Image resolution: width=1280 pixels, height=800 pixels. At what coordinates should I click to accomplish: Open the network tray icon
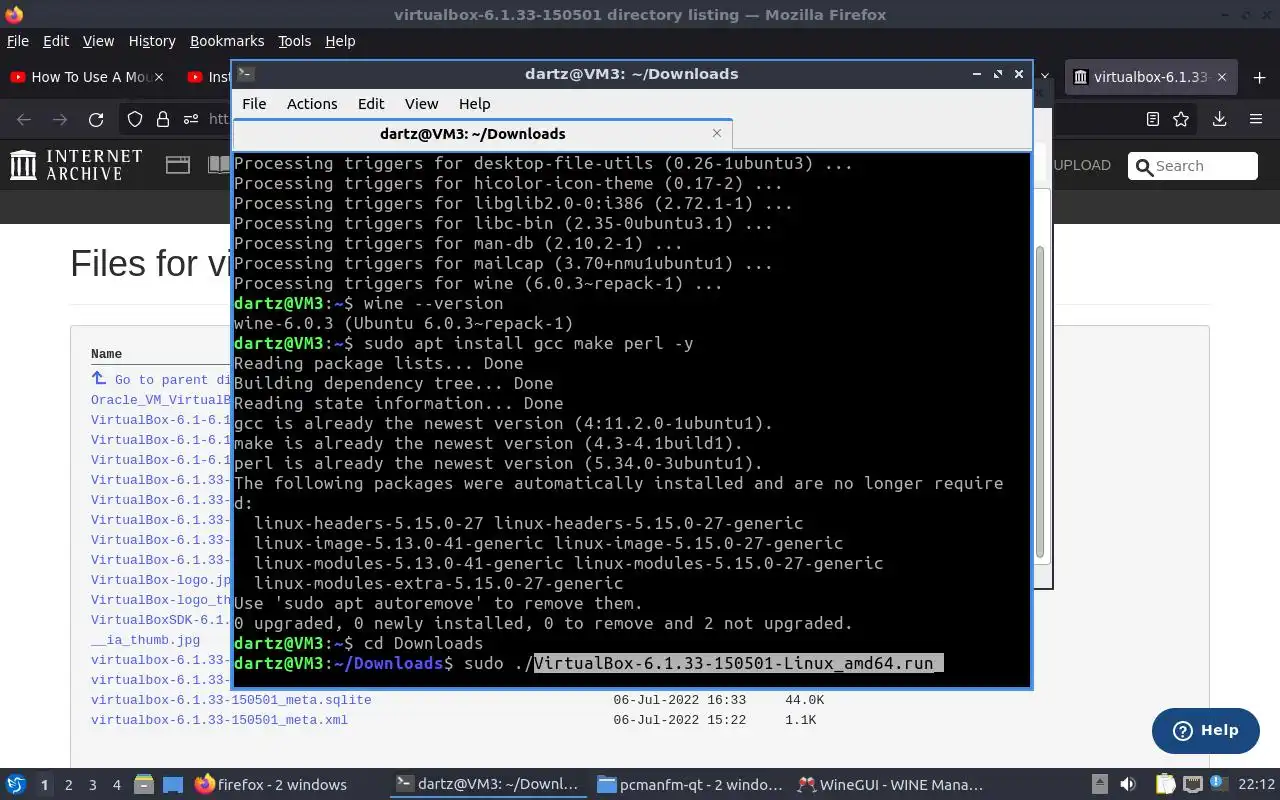click(1193, 785)
